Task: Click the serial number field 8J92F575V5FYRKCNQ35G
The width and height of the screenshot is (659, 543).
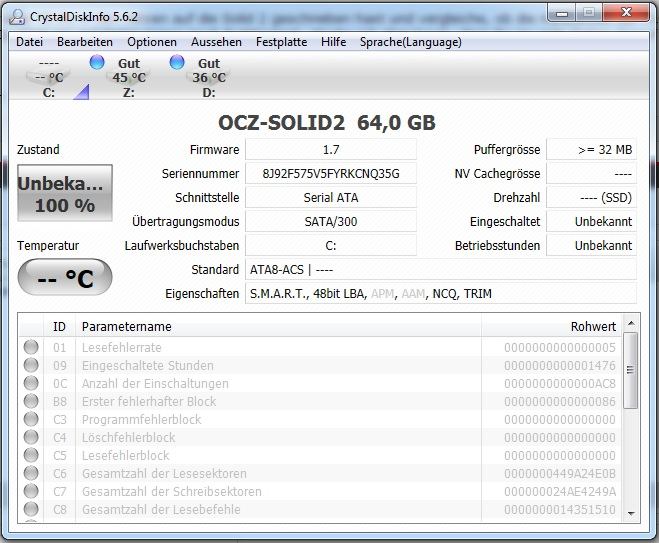Action: pyautogui.click(x=331, y=174)
